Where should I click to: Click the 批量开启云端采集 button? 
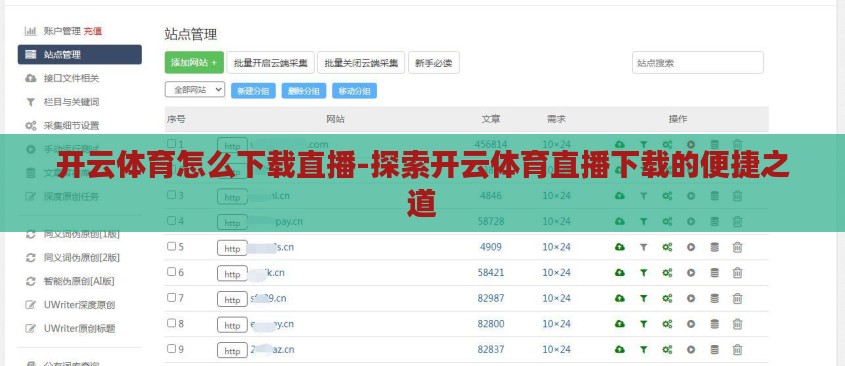click(271, 63)
